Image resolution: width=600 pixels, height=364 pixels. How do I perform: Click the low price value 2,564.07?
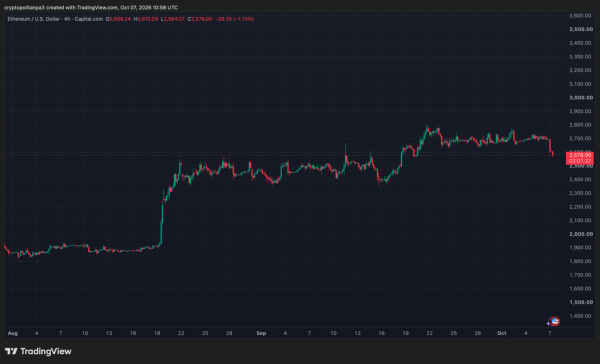coord(174,19)
